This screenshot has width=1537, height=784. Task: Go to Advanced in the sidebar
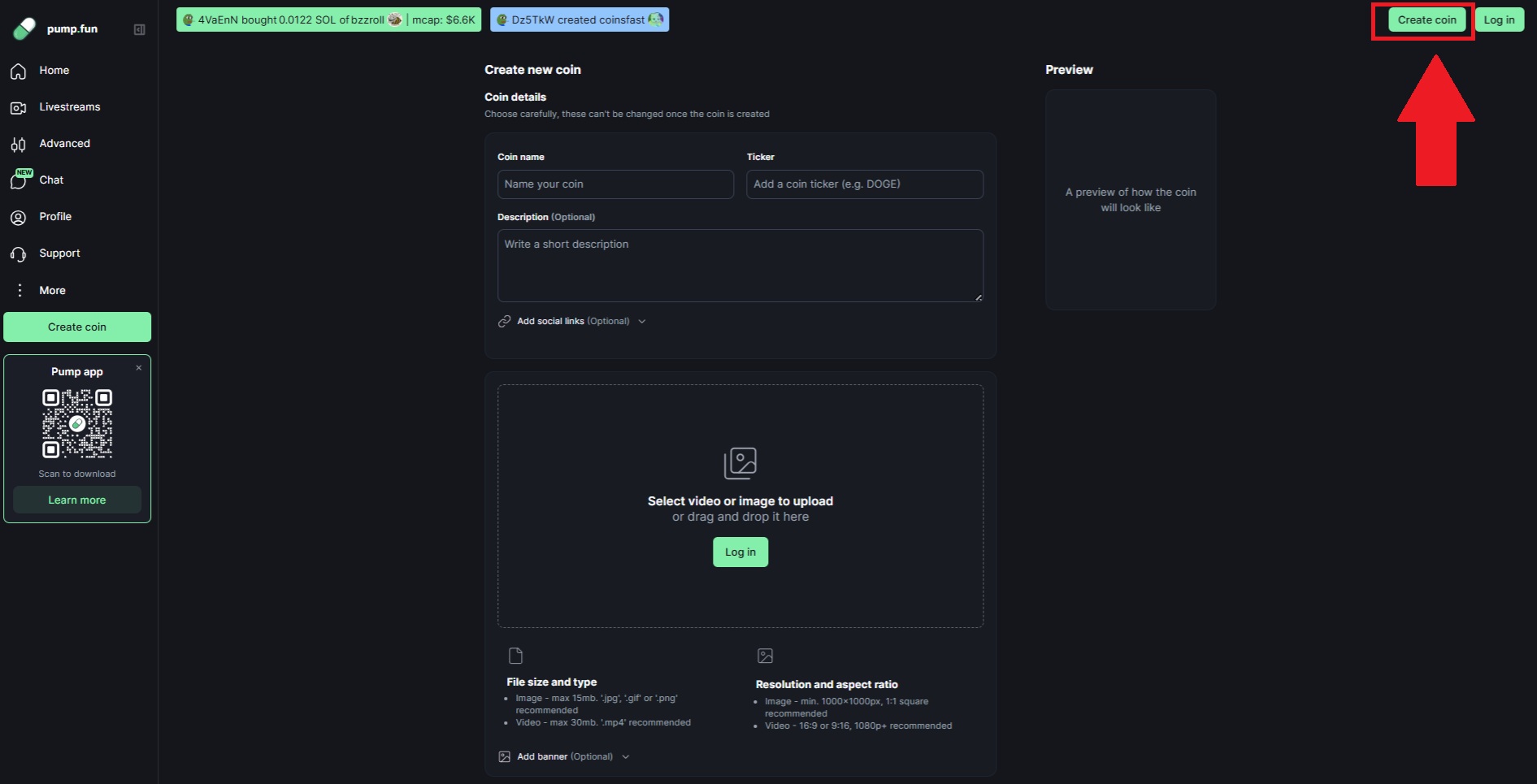pyautogui.click(x=65, y=144)
